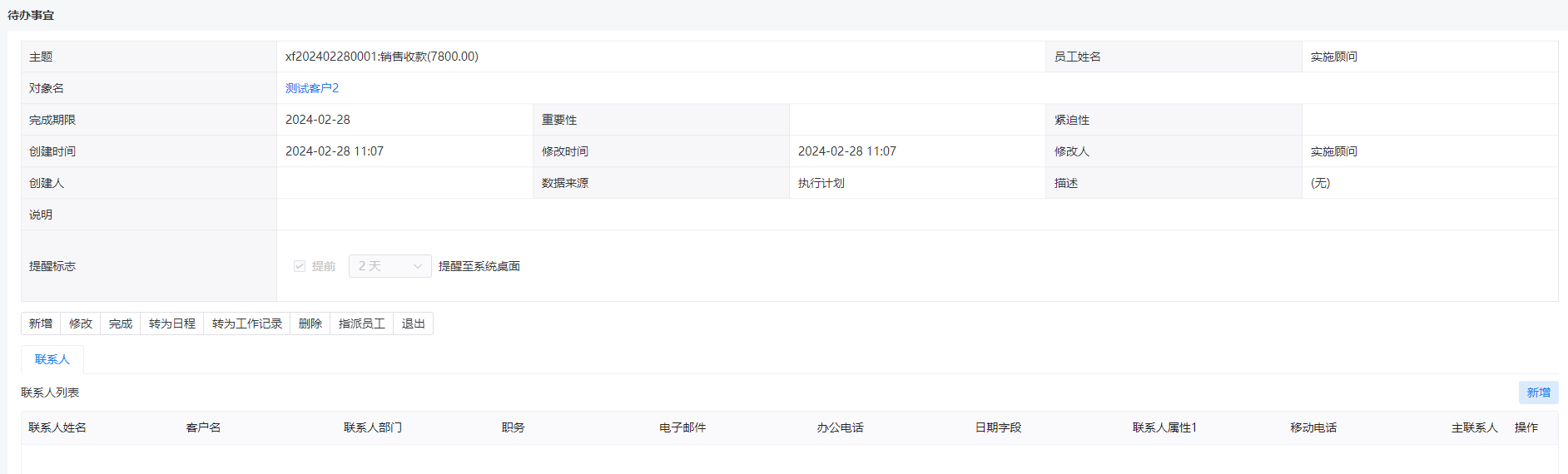
Task: Click the 电子邮件 column header
Action: (x=682, y=427)
